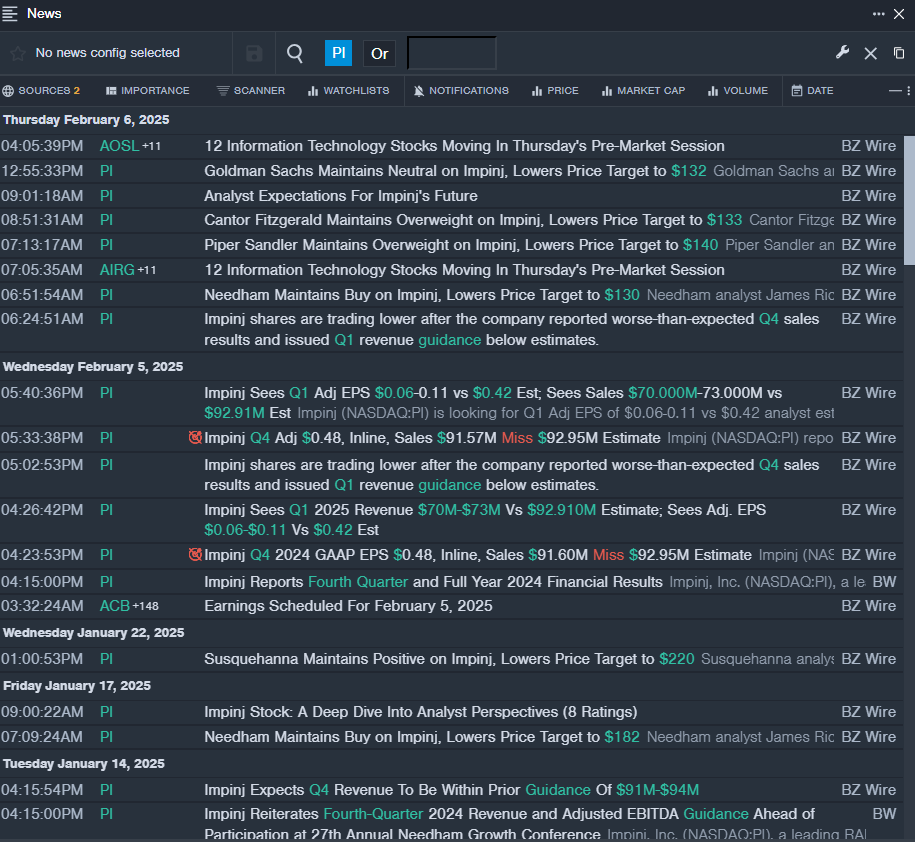Toggle the PI ticker filter chip

click(x=338, y=53)
